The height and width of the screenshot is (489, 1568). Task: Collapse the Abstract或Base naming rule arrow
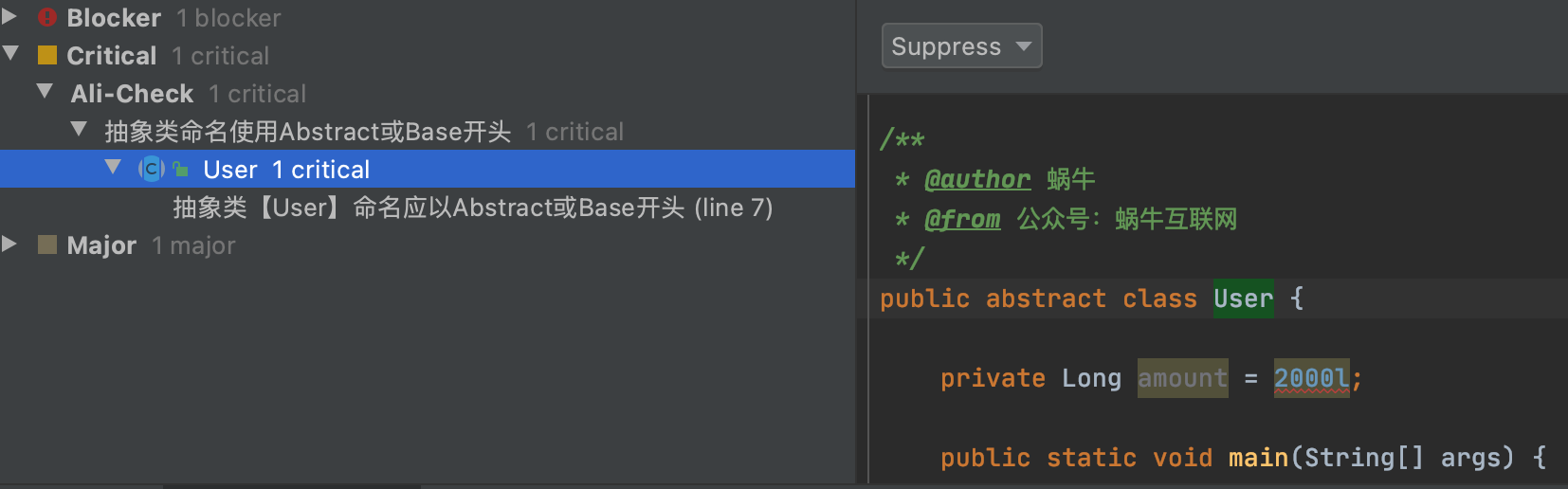[79, 129]
